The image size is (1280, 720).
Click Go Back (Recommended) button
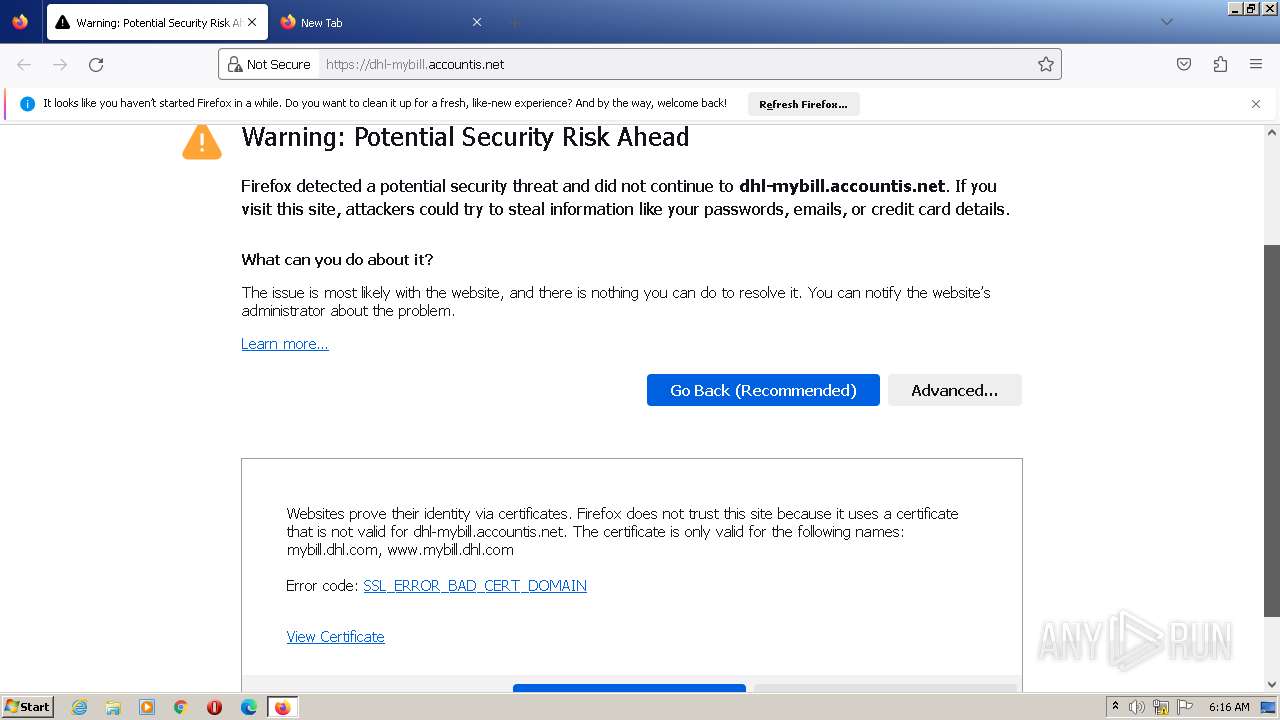tap(763, 390)
